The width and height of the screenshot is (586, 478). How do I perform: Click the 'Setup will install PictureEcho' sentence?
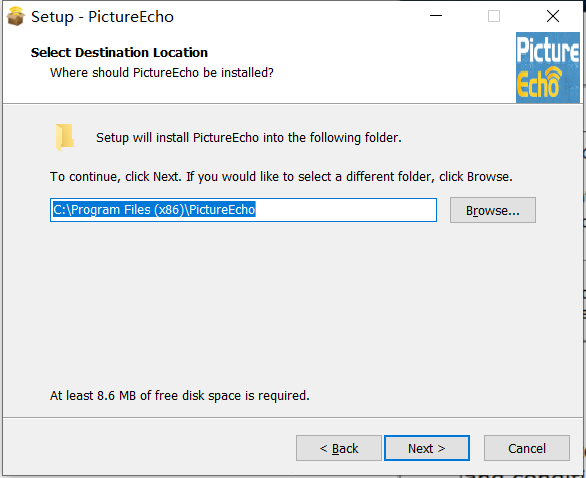click(x=249, y=138)
